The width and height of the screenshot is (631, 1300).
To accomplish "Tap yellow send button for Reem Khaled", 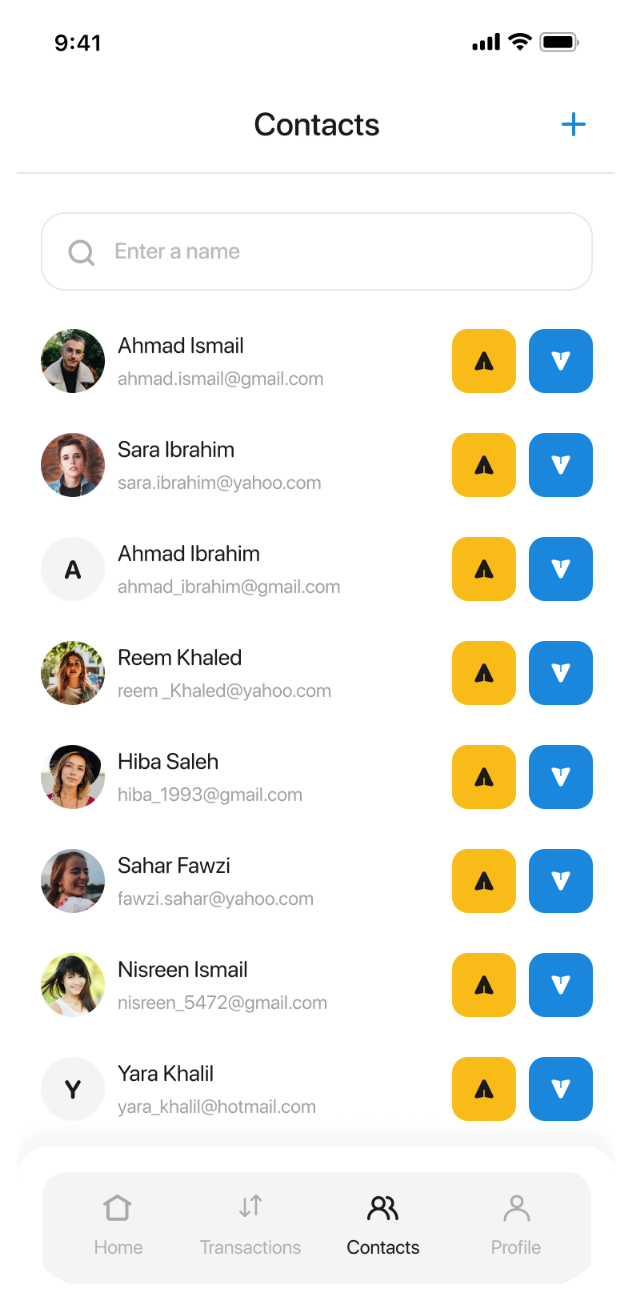I will click(484, 673).
